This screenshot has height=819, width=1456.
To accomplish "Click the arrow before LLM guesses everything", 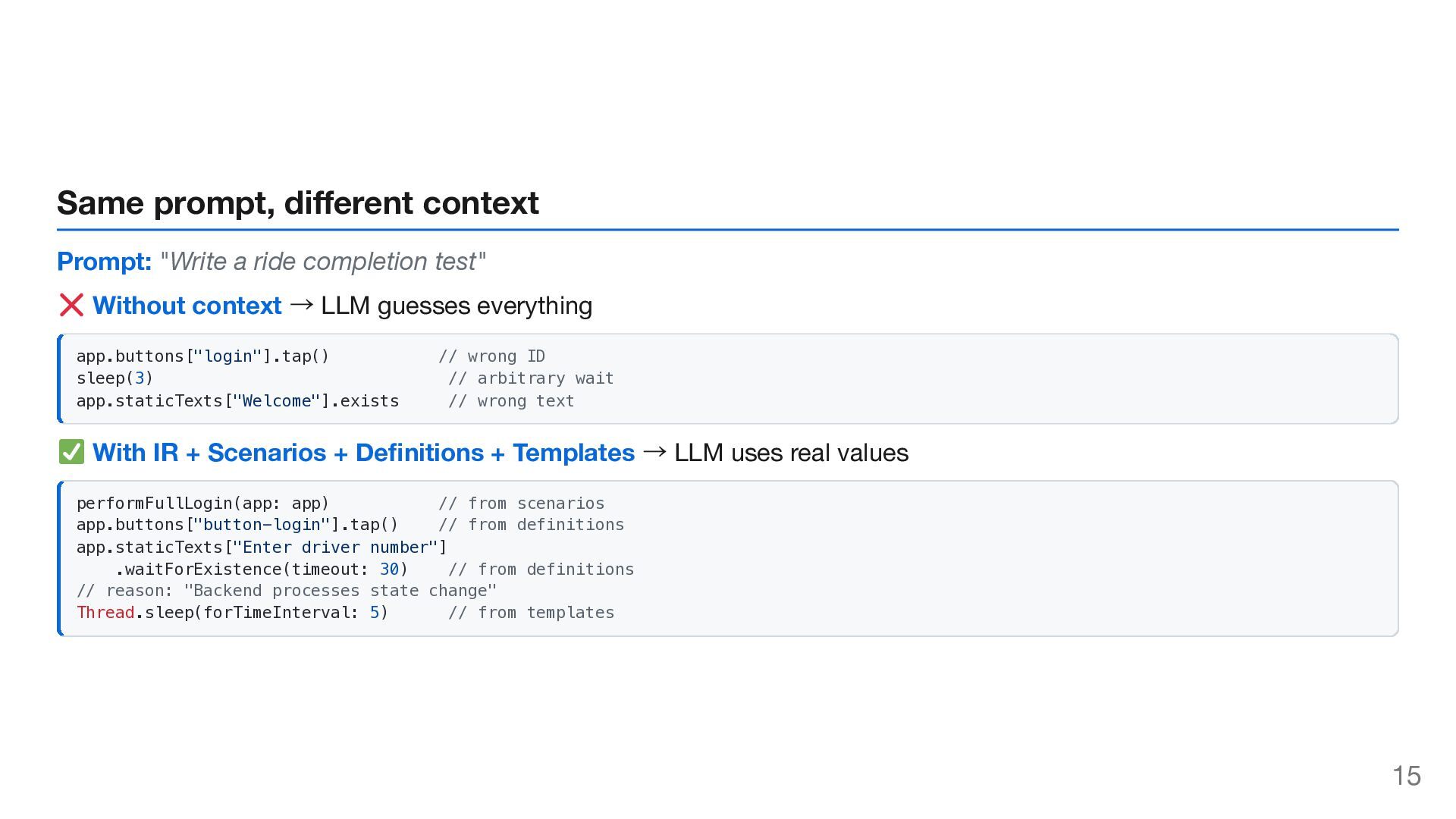I will point(301,305).
